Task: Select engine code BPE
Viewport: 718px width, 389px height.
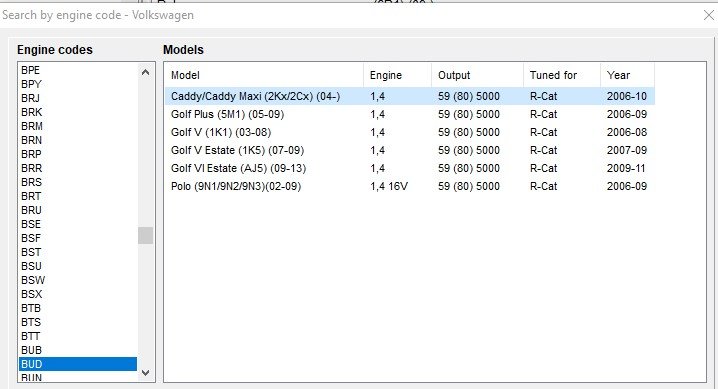Action: [78, 70]
